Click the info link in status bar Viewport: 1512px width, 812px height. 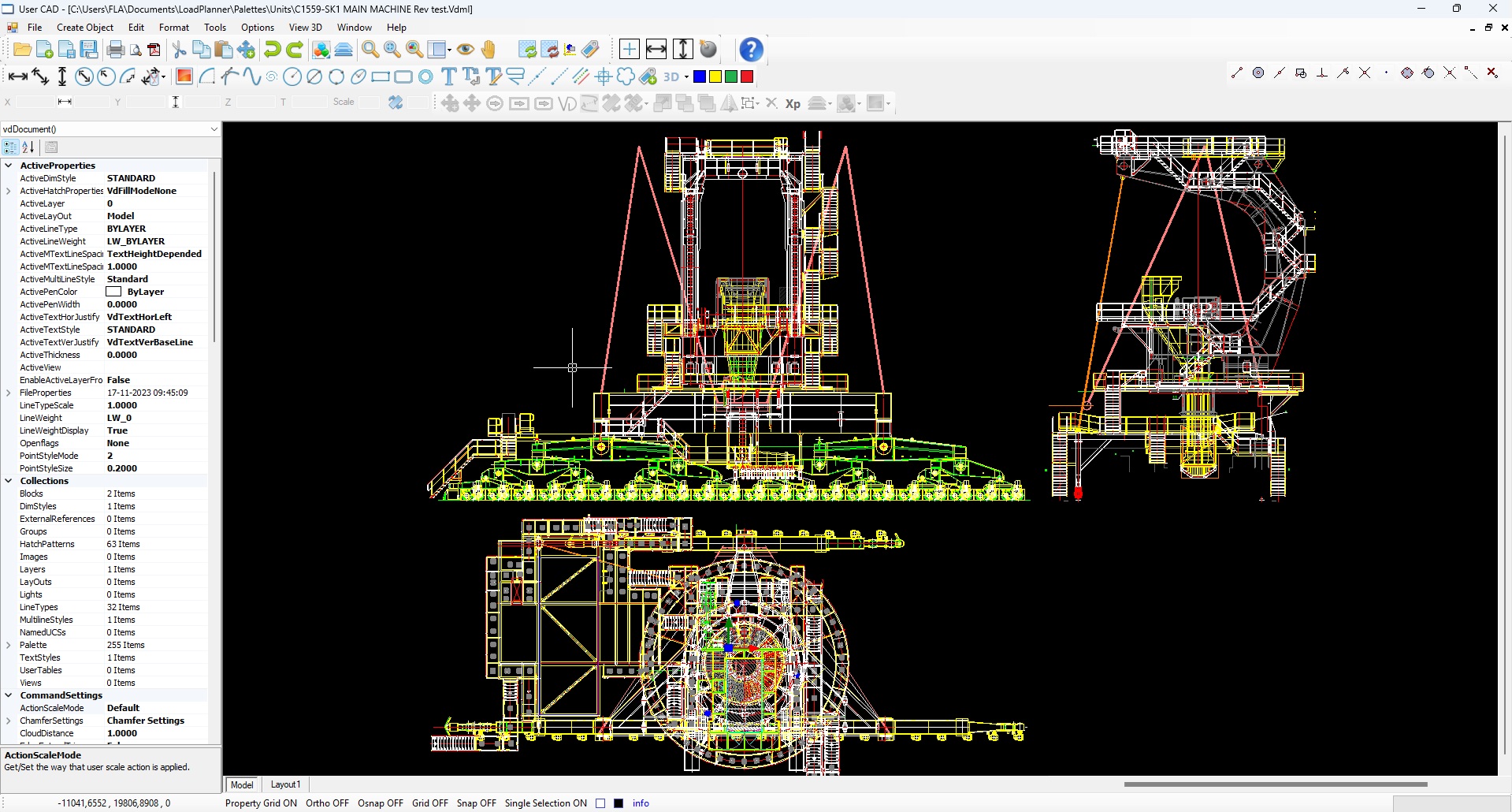click(641, 803)
